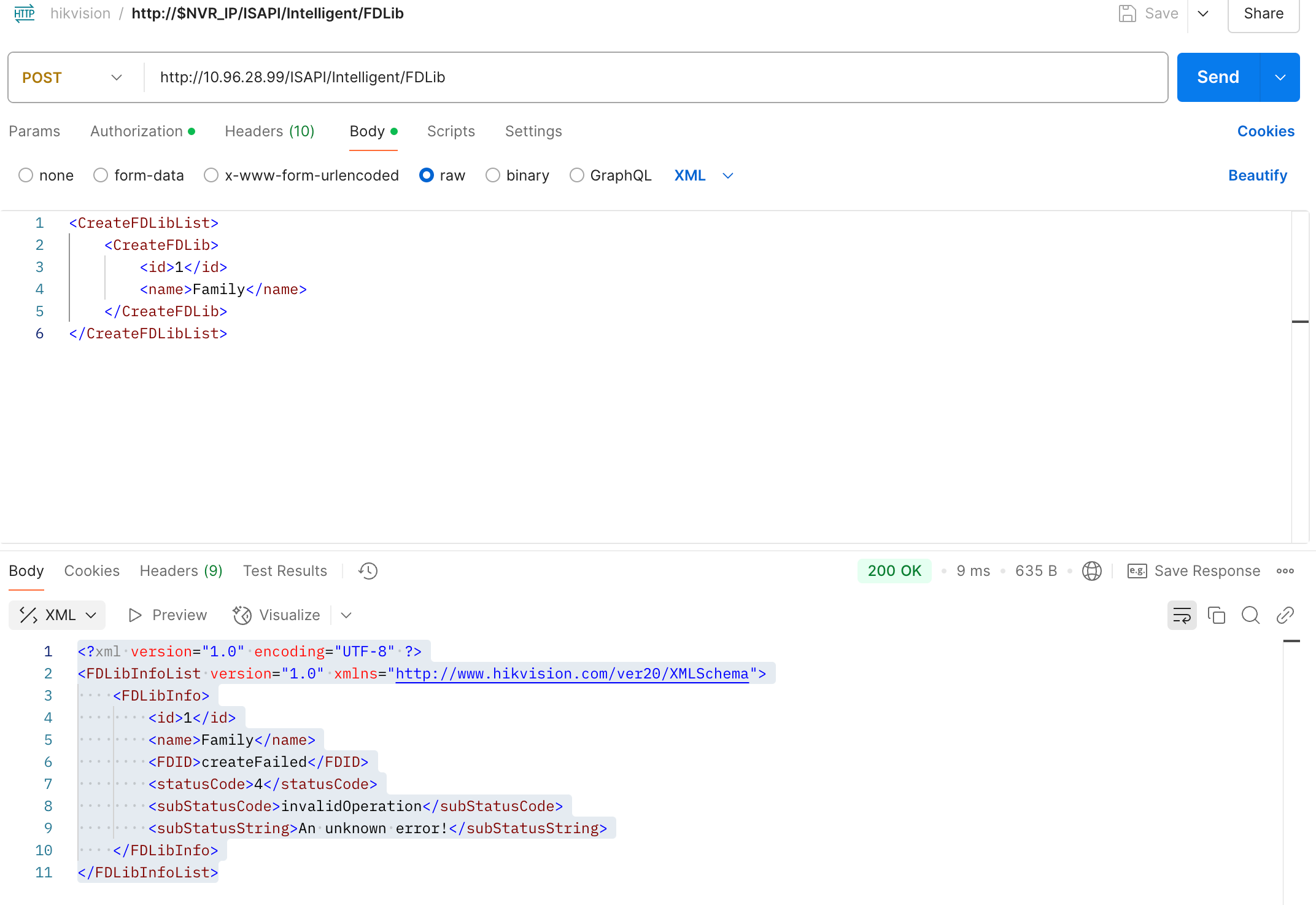Open the Test Results tab
Screen dimensions: 1316x905
pos(285,570)
